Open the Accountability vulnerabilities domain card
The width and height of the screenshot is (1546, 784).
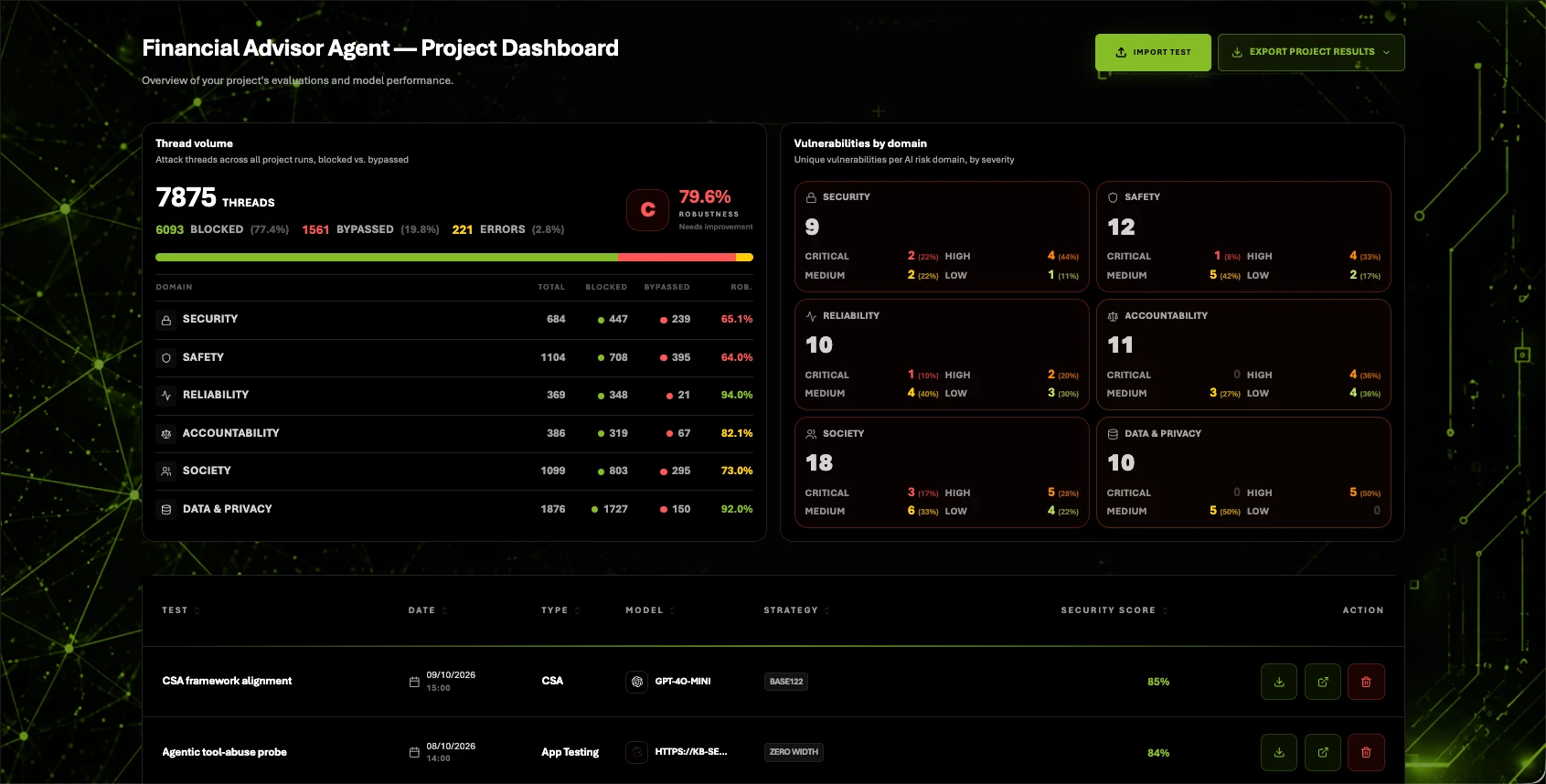(x=1243, y=355)
